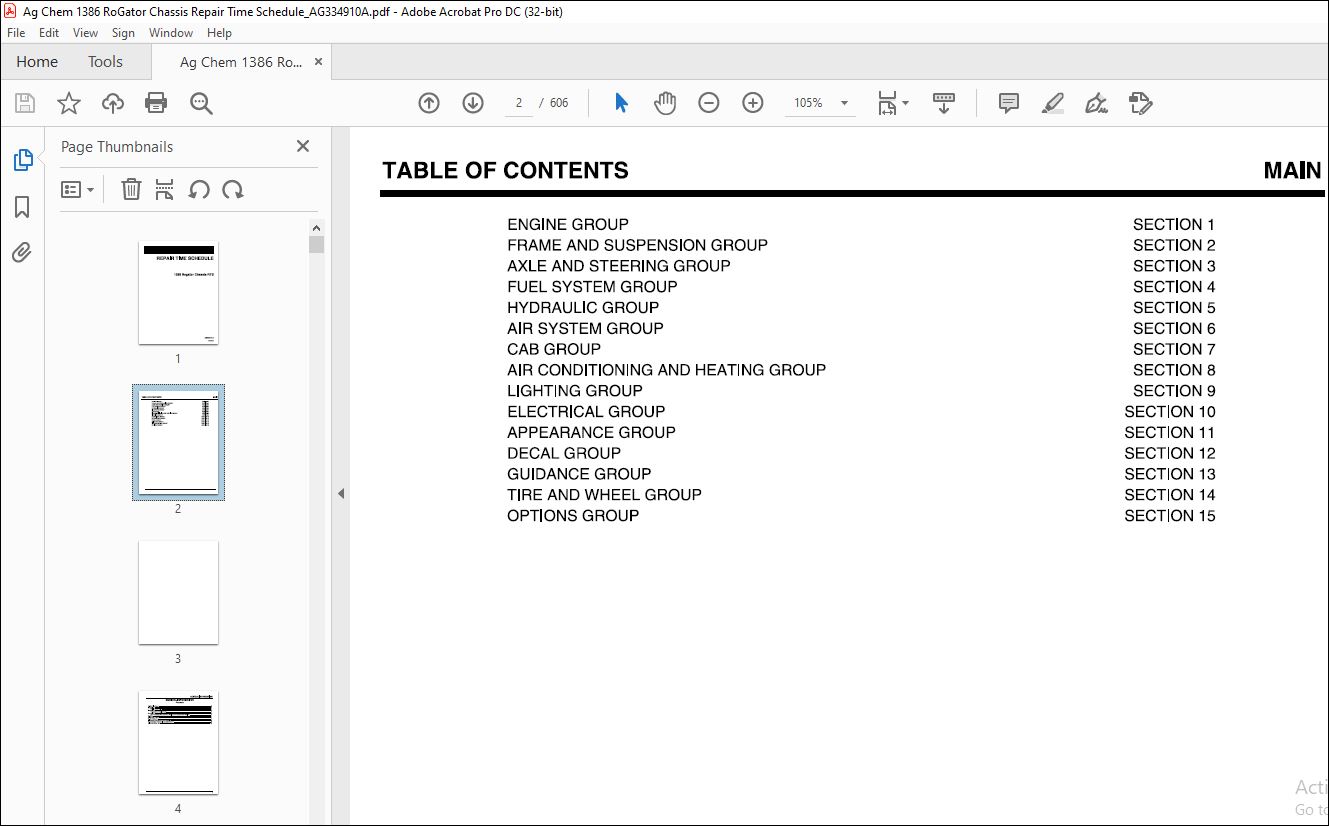Image resolution: width=1329 pixels, height=826 pixels.
Task: Open the Sign menu
Action: (x=124, y=33)
